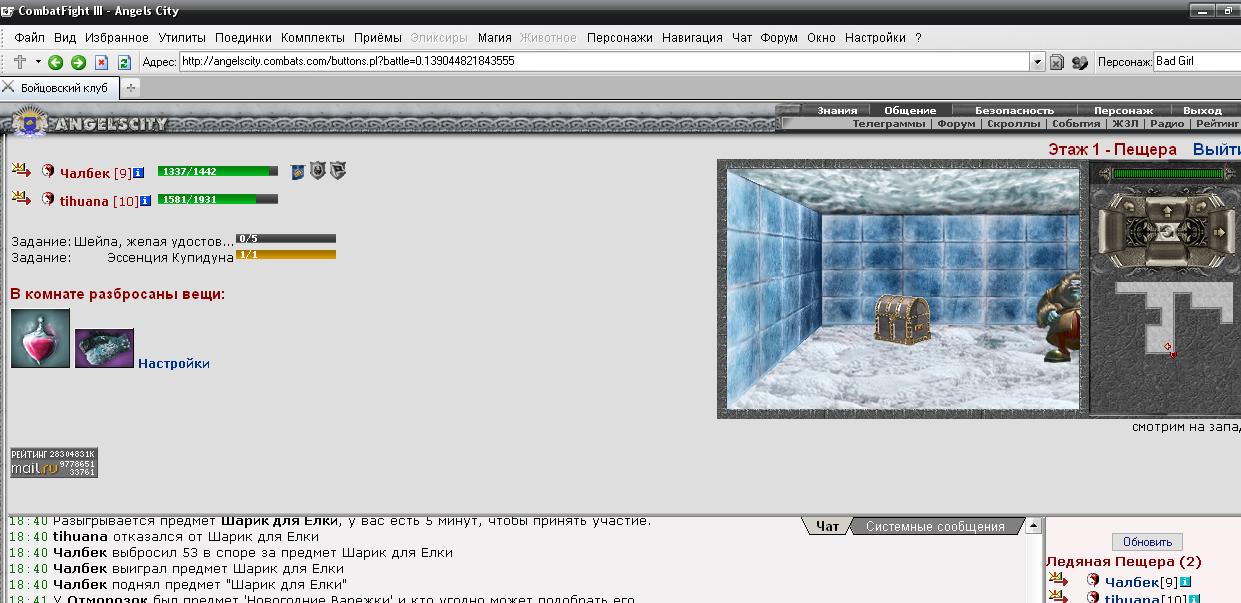Image resolution: width=1241 pixels, height=603 pixels.
Task: Click the browser Back green arrow
Action: coord(56,62)
